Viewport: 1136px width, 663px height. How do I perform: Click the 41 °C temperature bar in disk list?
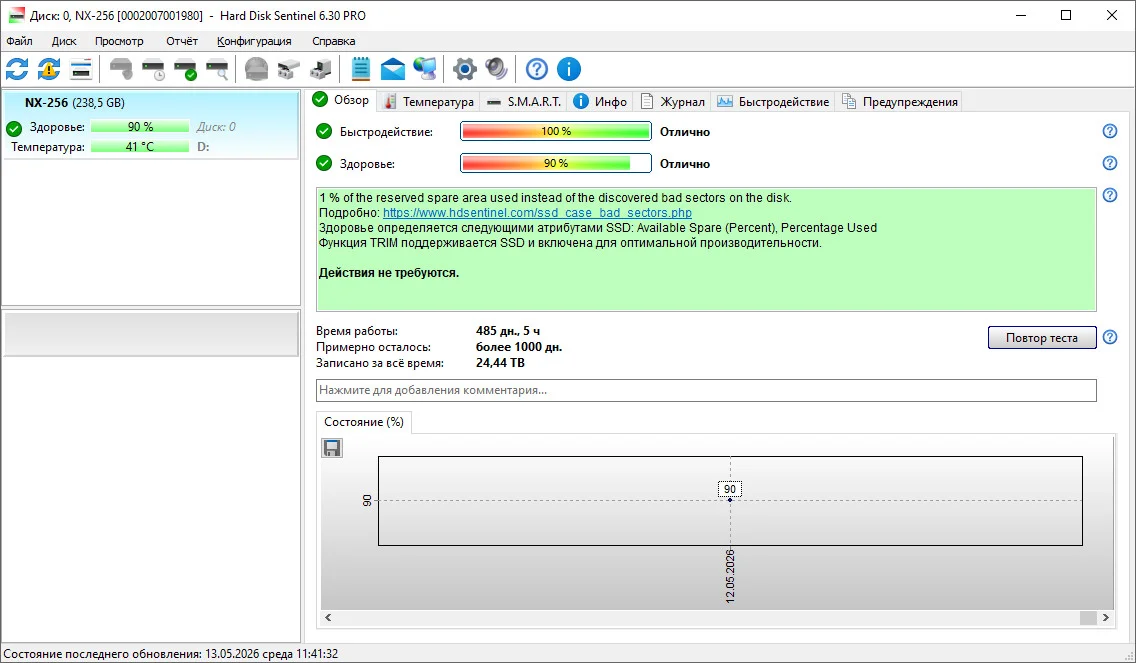140,147
